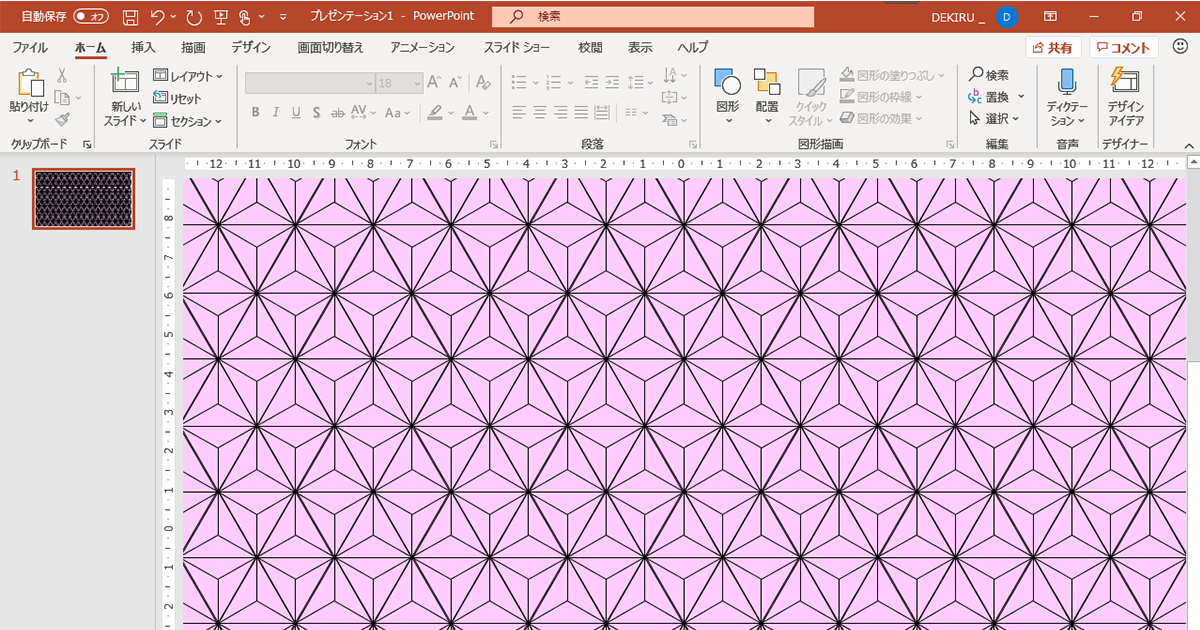
Task: Toggle align text right
Action: (x=561, y=112)
